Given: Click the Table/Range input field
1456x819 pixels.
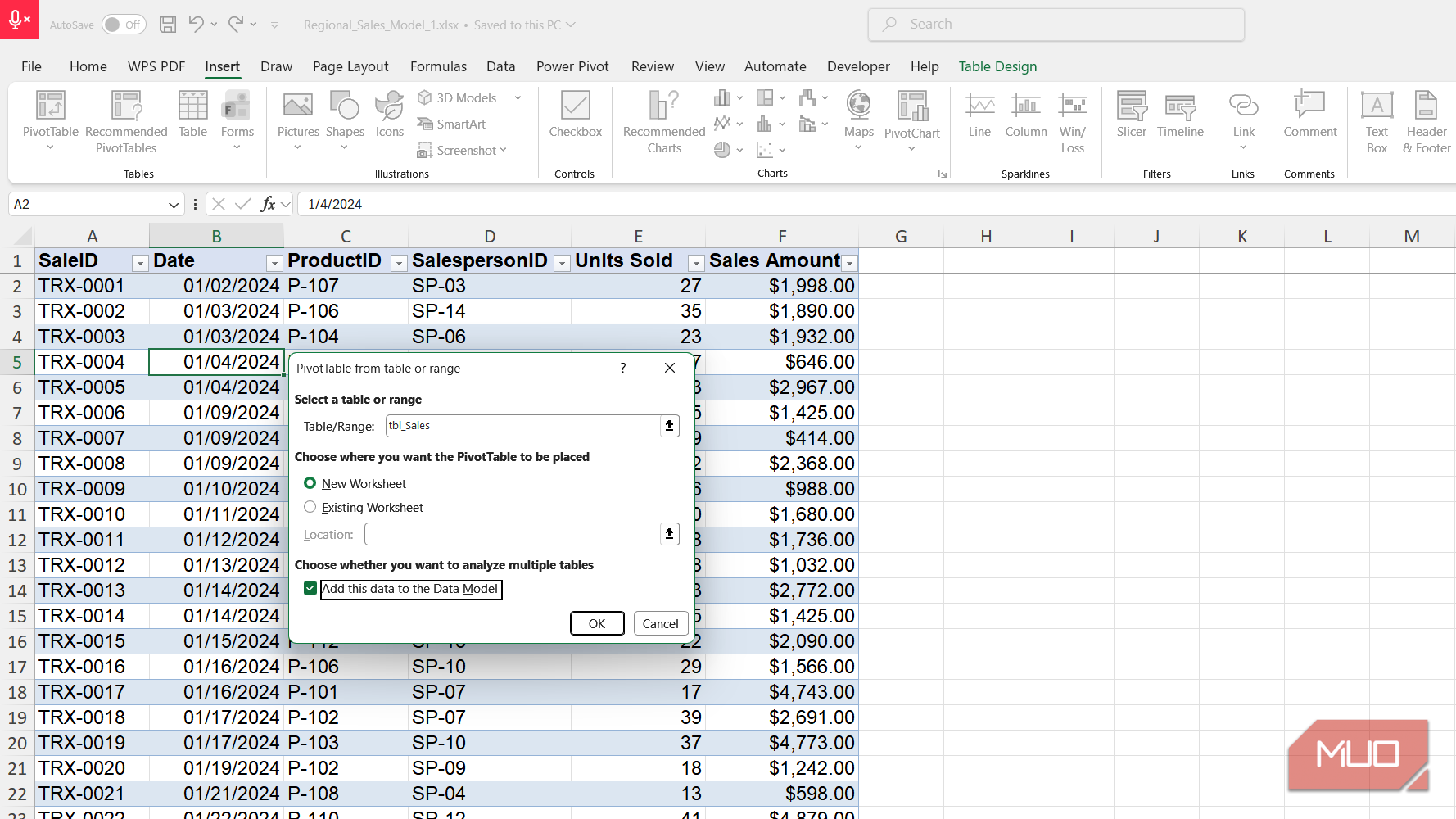Looking at the screenshot, I should 522,425.
